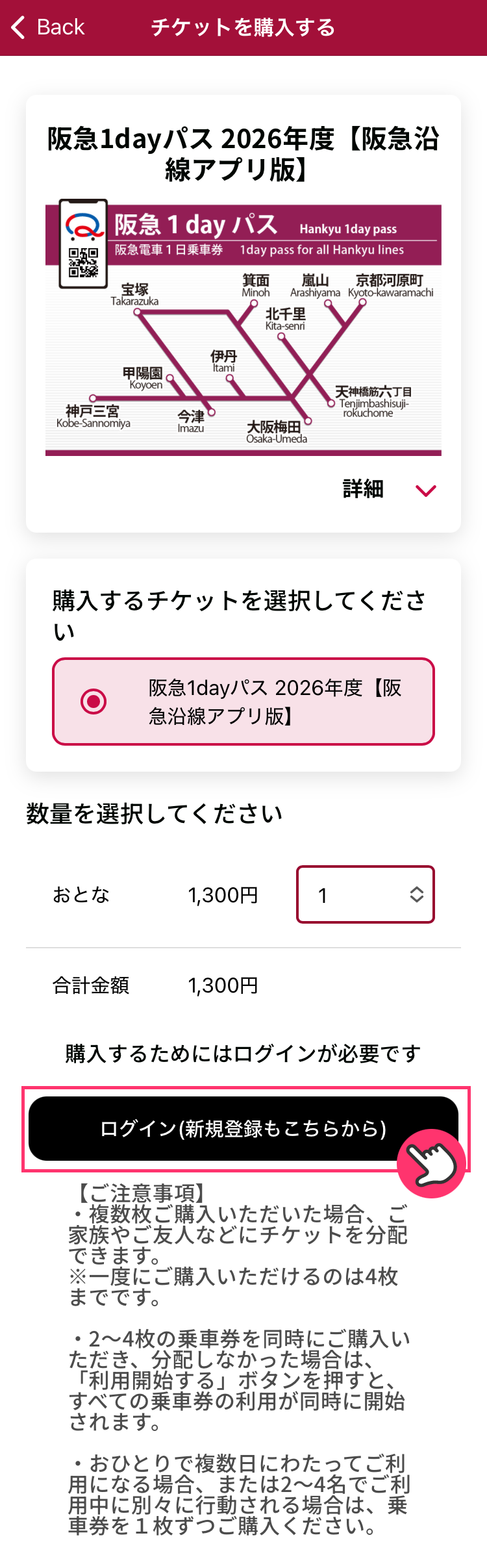Click the ご注意事項 notice heading

pyautogui.click(x=141, y=1193)
